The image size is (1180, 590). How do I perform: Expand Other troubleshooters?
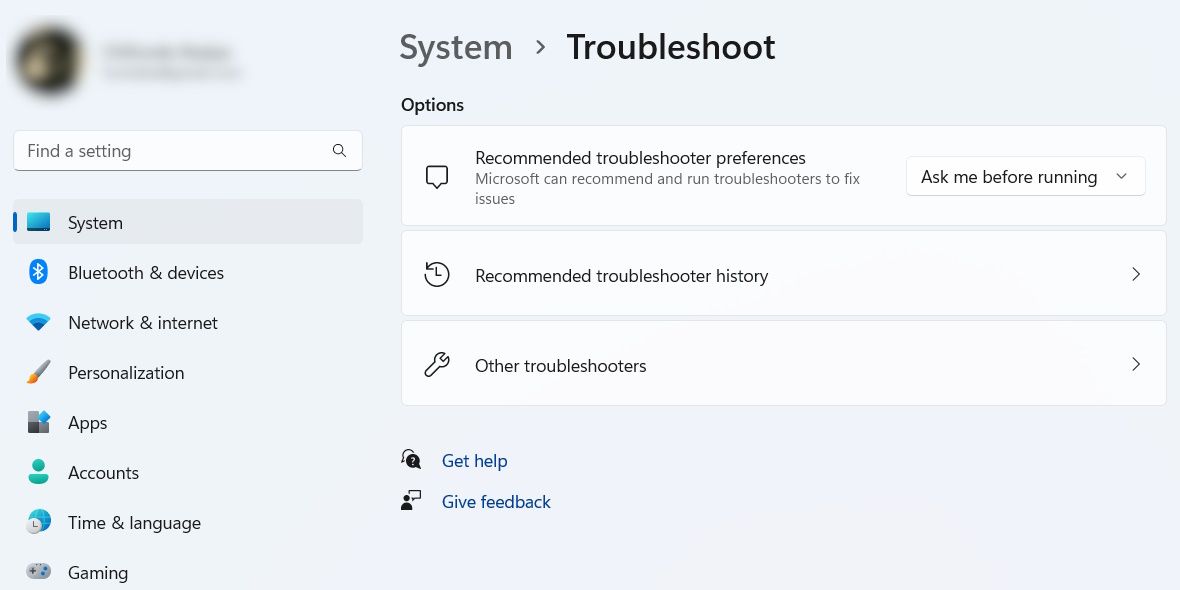(x=1136, y=364)
